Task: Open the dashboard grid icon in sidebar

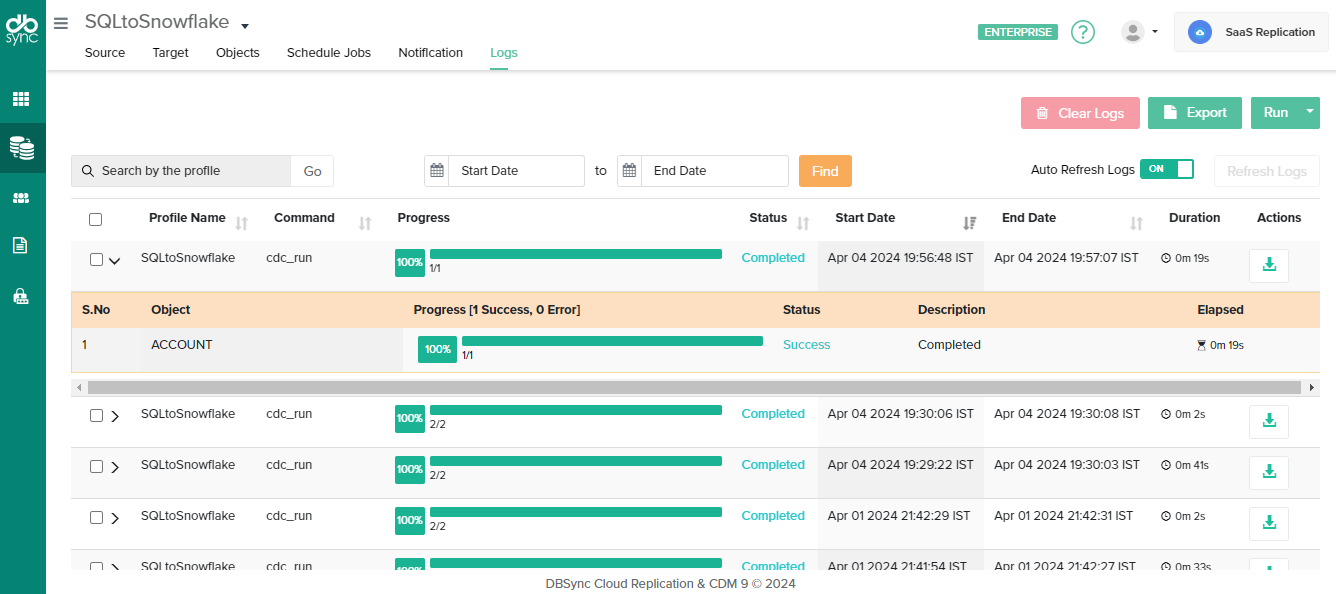Action: coord(21,99)
